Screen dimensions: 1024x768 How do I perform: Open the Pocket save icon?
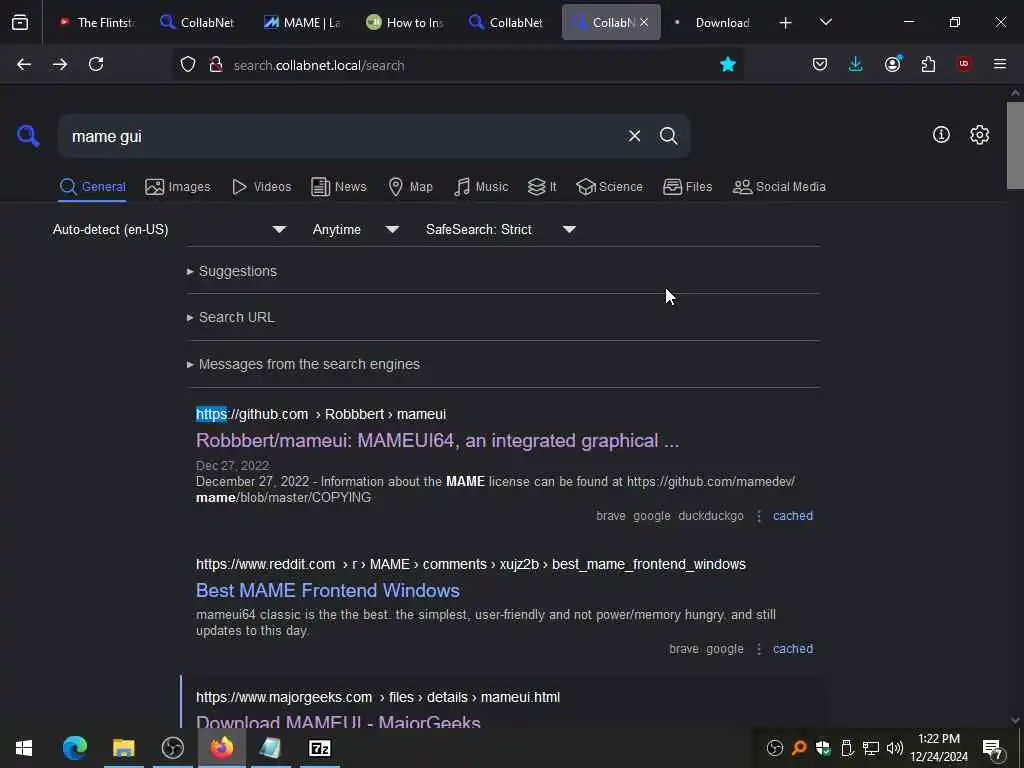[820, 64]
